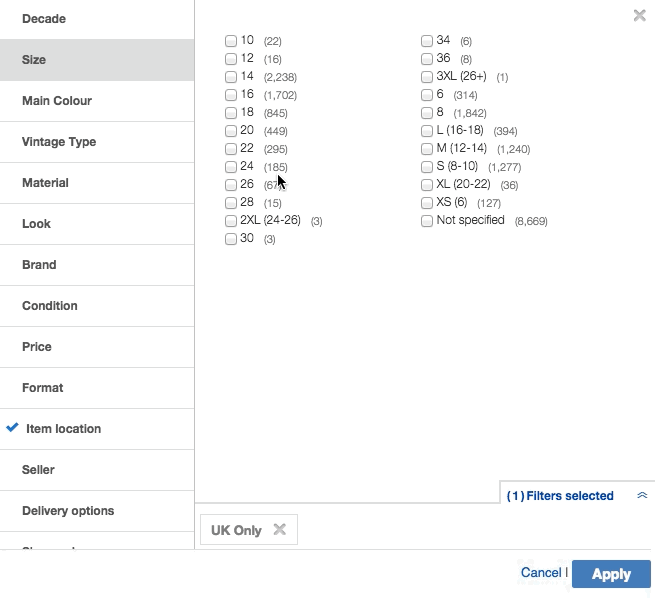Check the Not specified checkbox

pyautogui.click(x=427, y=220)
